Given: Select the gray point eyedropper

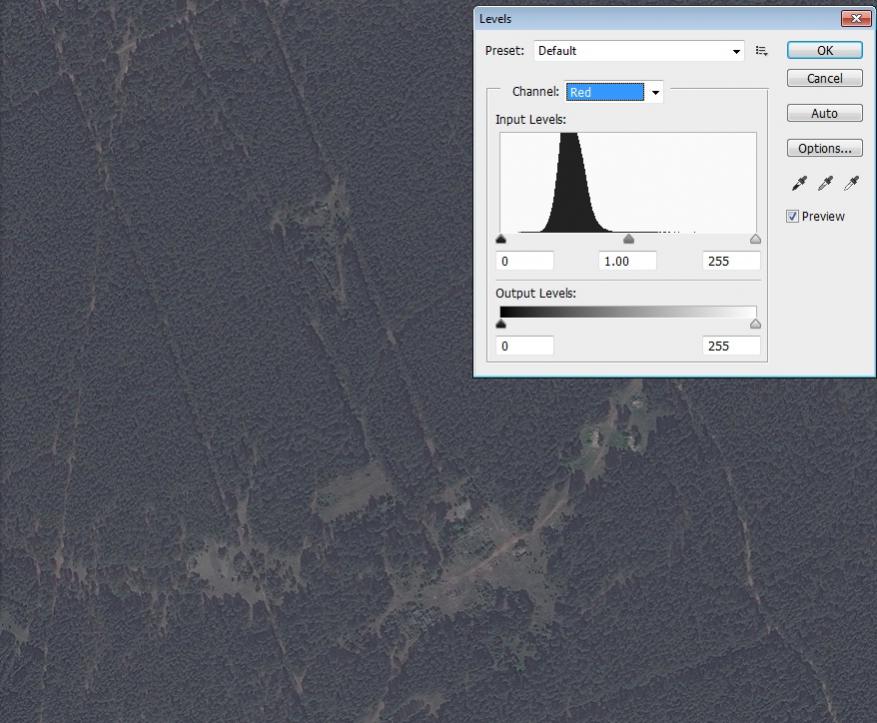Looking at the screenshot, I should point(825,183).
